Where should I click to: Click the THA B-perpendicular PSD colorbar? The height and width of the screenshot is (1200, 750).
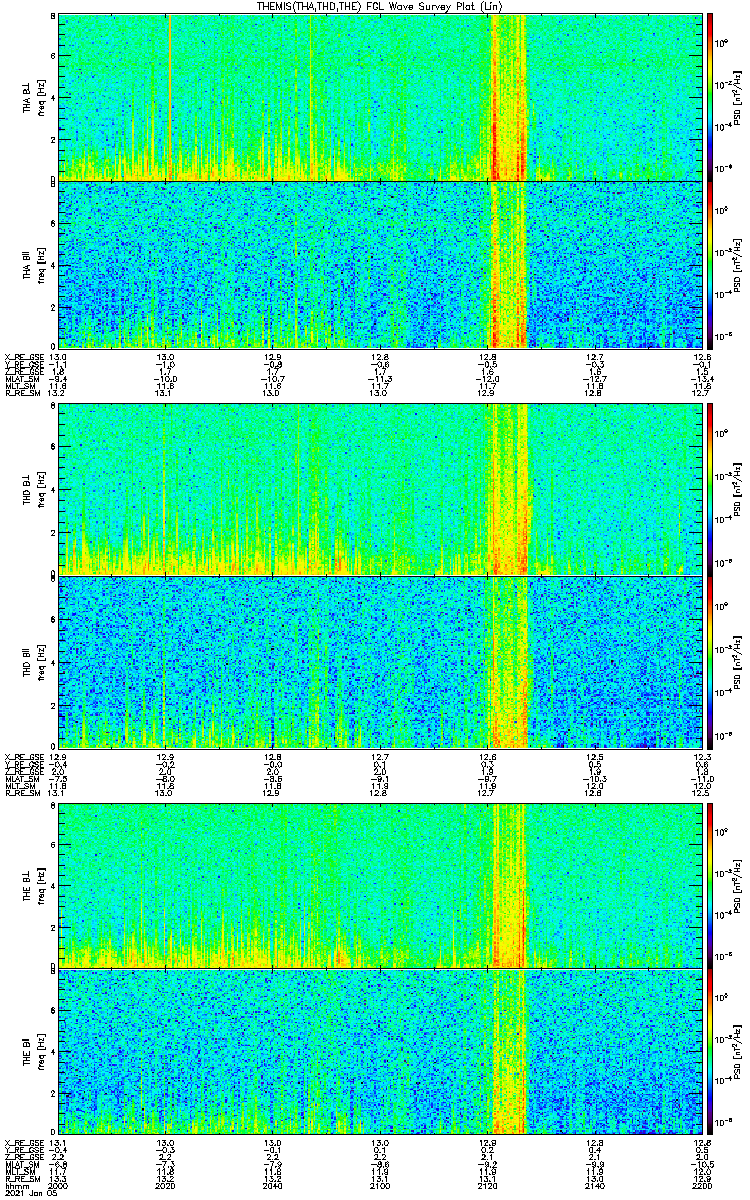point(710,96)
